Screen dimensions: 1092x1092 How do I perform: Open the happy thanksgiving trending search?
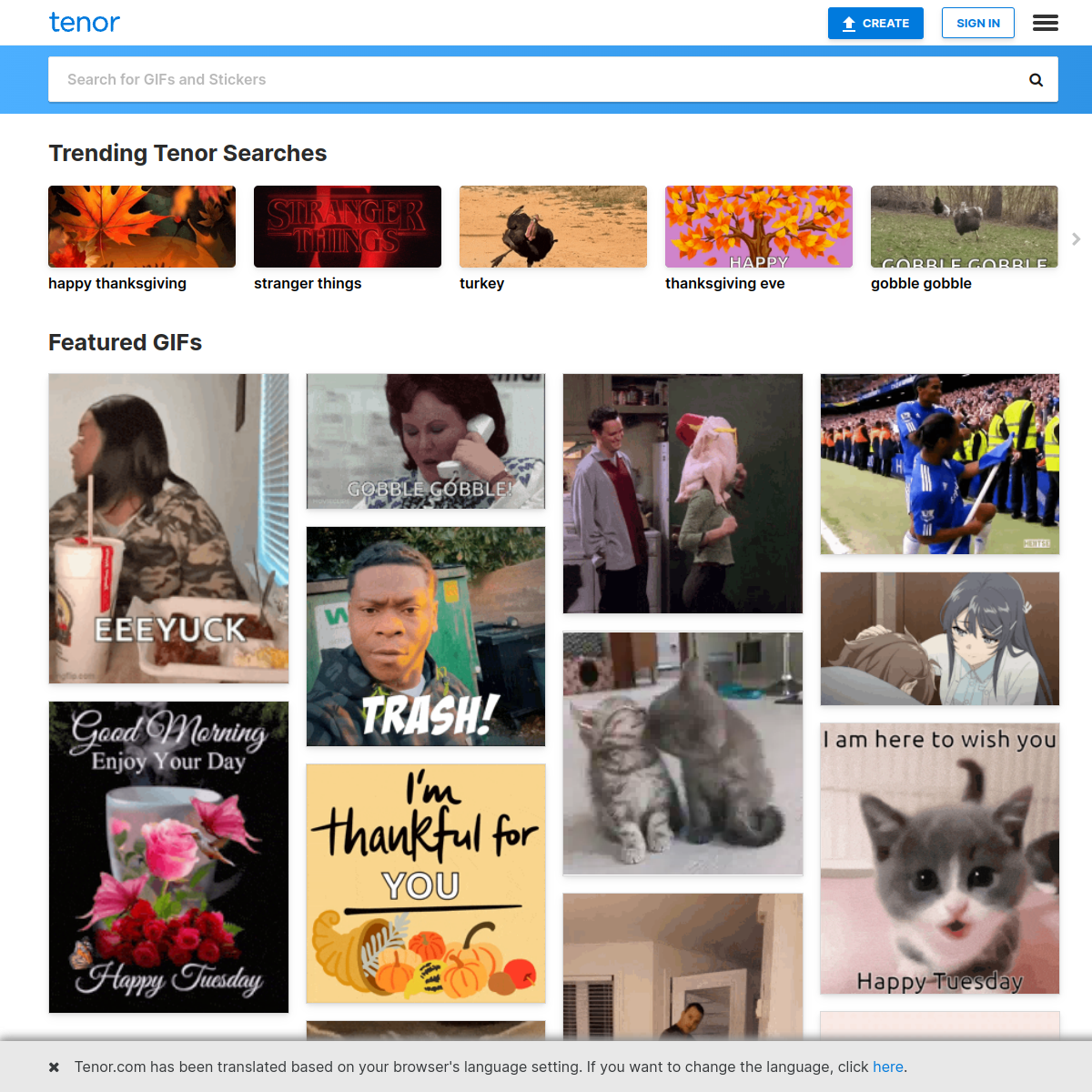point(142,239)
